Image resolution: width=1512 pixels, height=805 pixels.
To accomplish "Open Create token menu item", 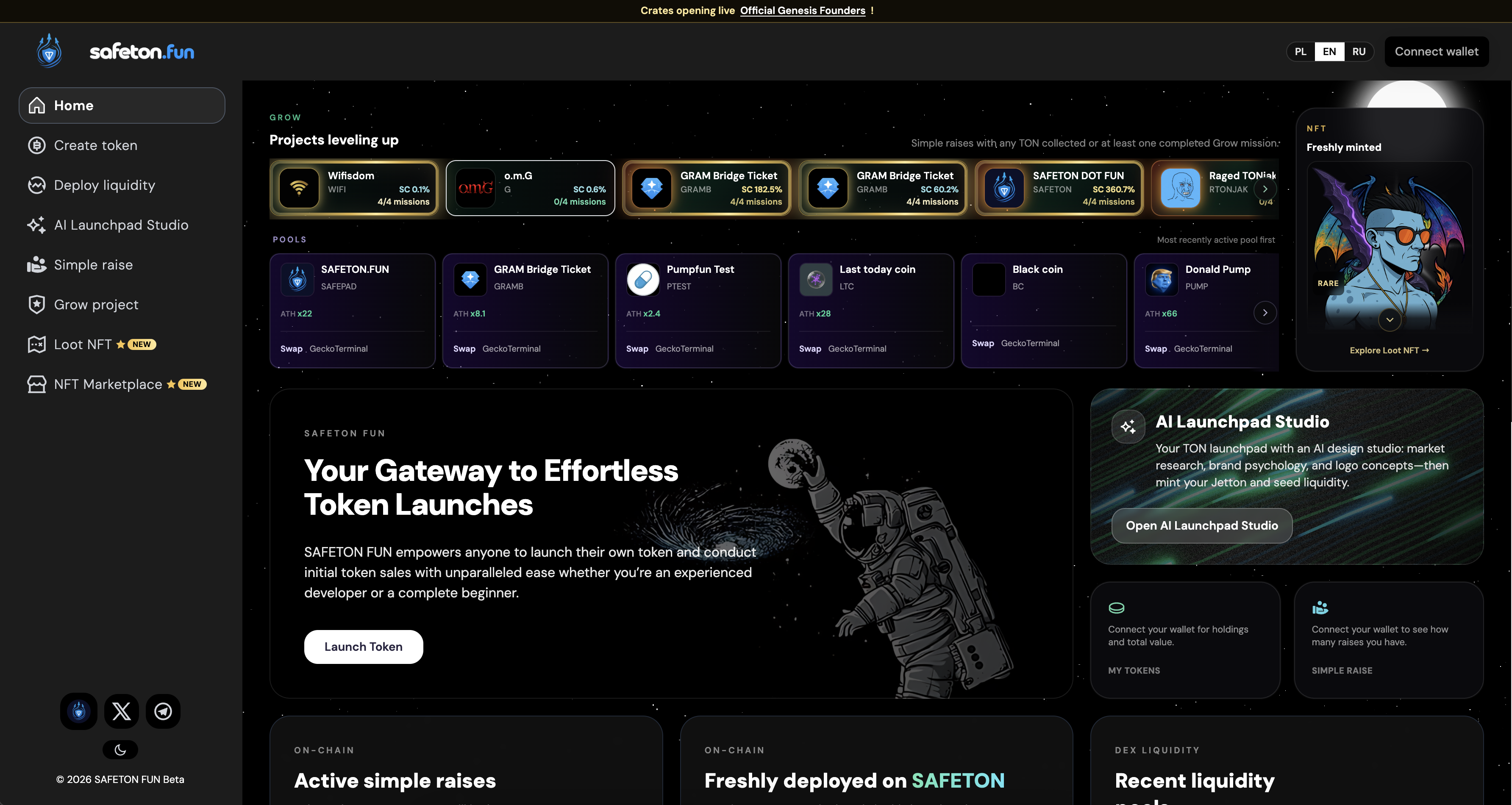I will click(122, 145).
